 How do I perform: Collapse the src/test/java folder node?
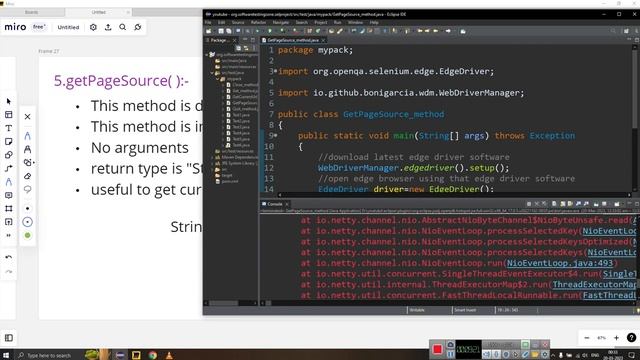click(x=213, y=73)
